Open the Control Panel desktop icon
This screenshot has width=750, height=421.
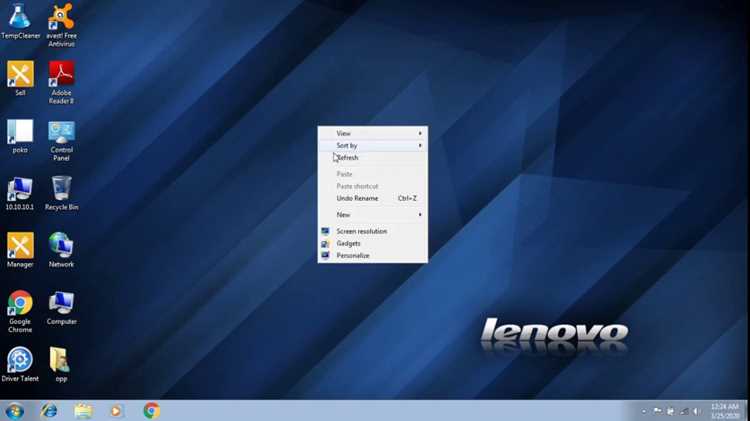tap(61, 140)
